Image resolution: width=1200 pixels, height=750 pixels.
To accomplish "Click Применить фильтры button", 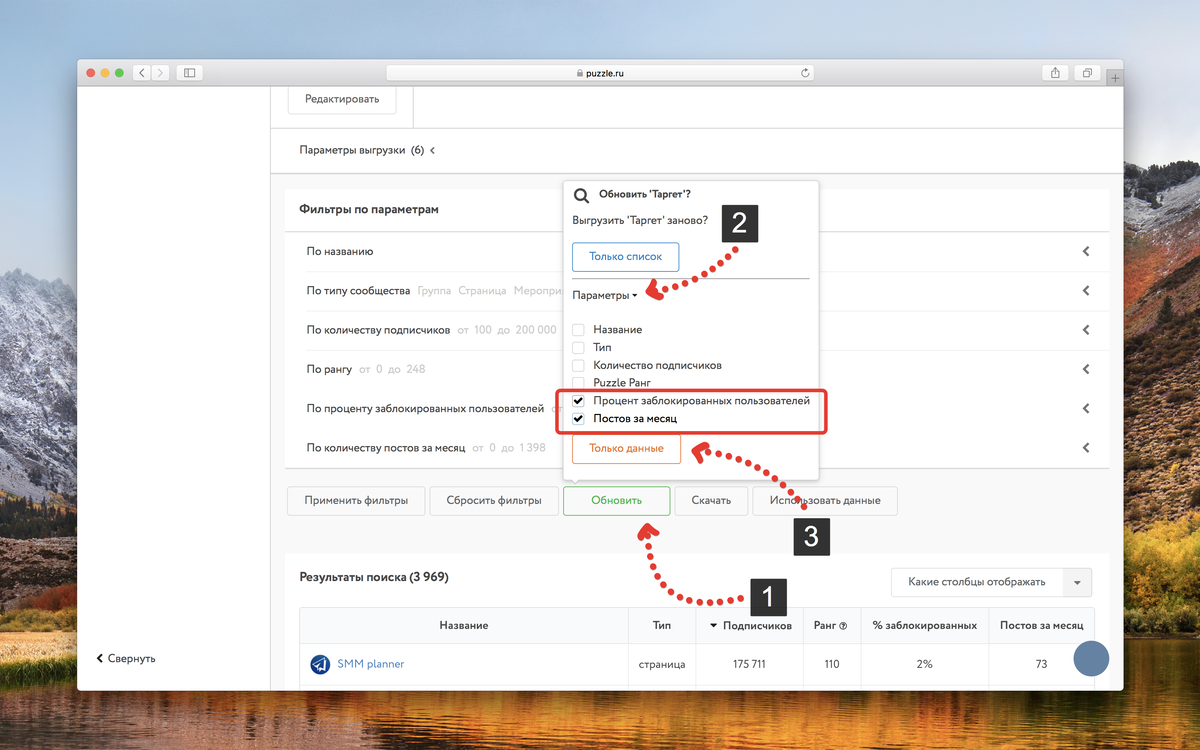I will (x=356, y=501).
